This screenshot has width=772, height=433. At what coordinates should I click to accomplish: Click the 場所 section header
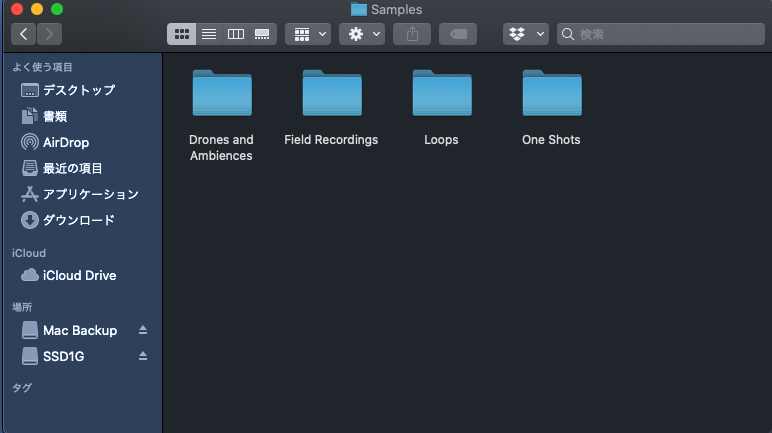coord(22,307)
